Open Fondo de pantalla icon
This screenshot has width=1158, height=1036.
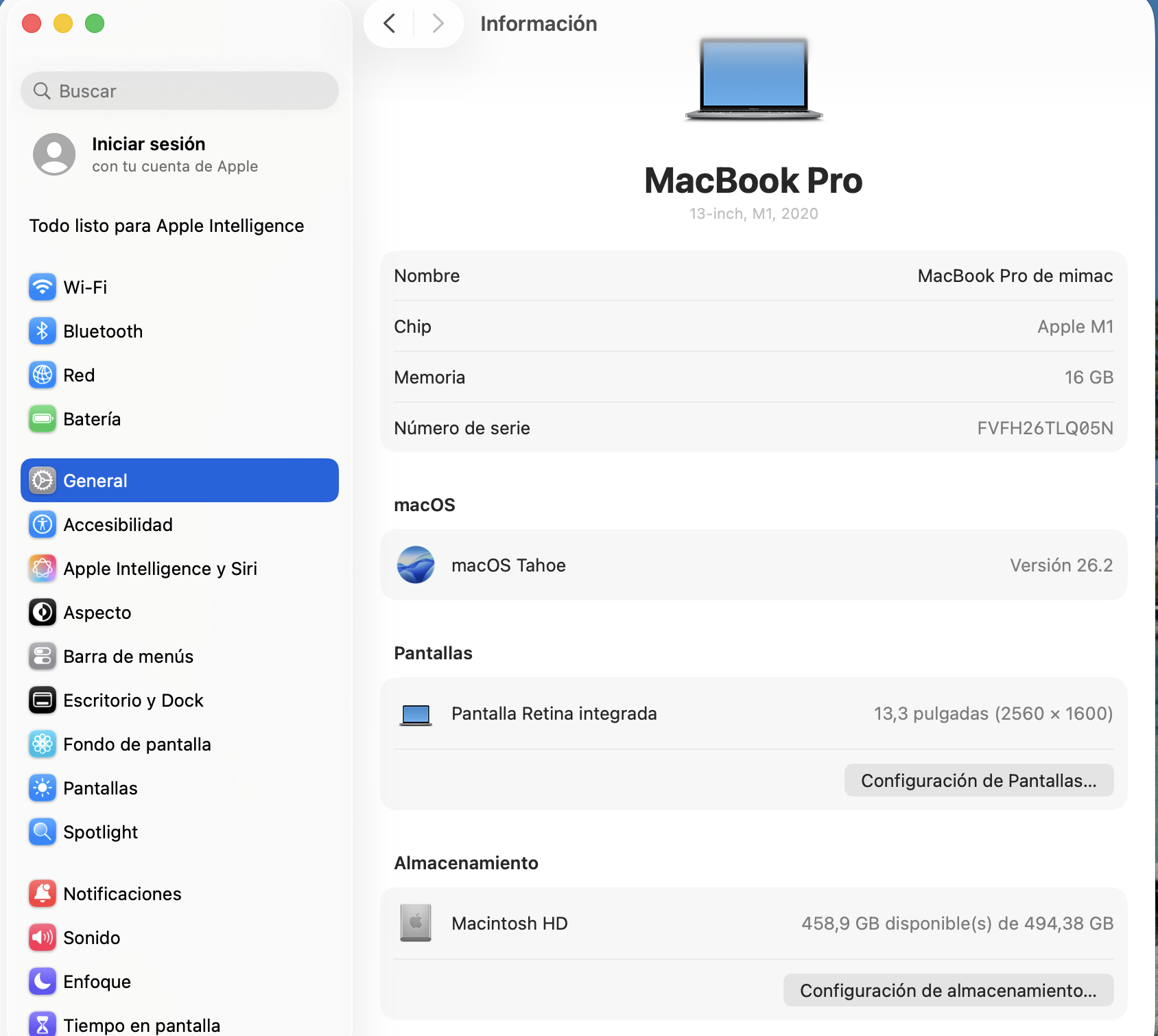(43, 744)
